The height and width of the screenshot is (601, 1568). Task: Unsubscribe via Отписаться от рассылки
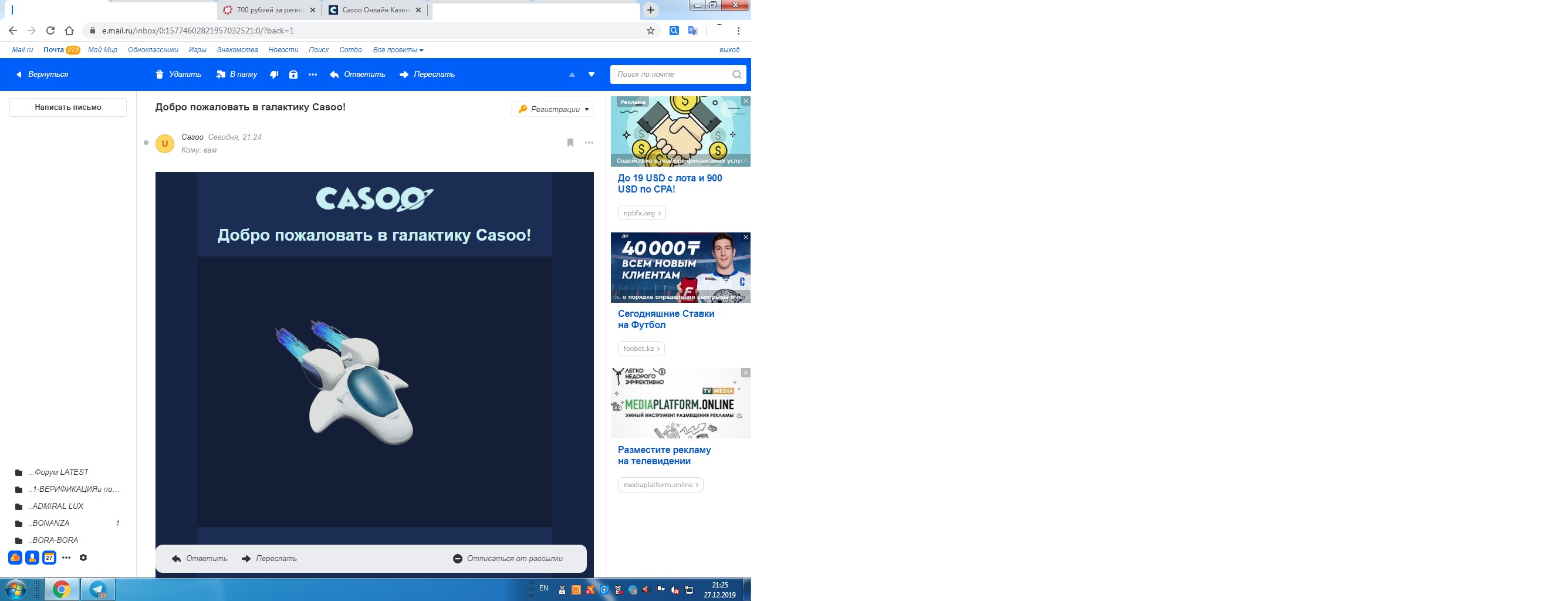click(508, 558)
